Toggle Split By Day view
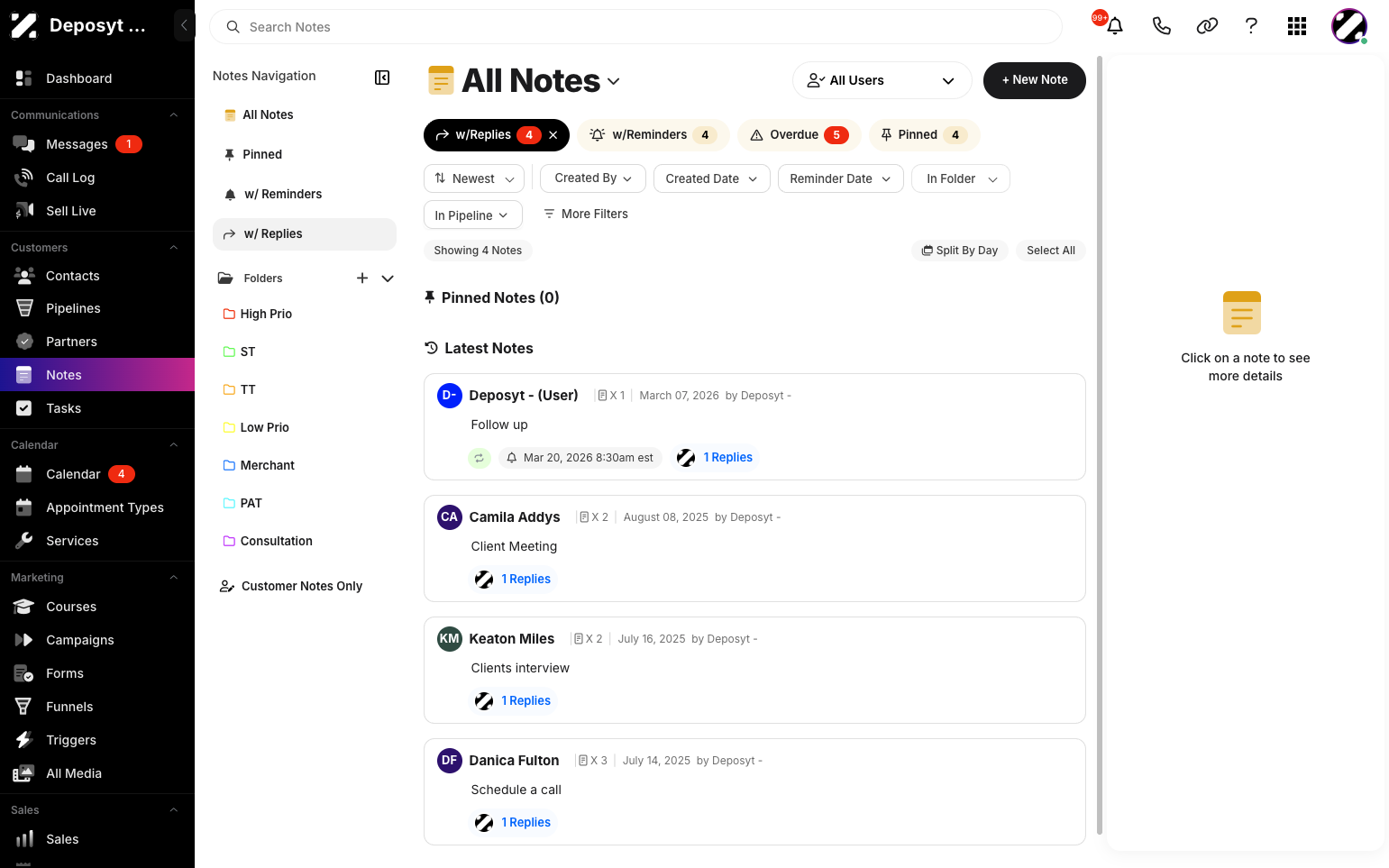 (x=960, y=251)
